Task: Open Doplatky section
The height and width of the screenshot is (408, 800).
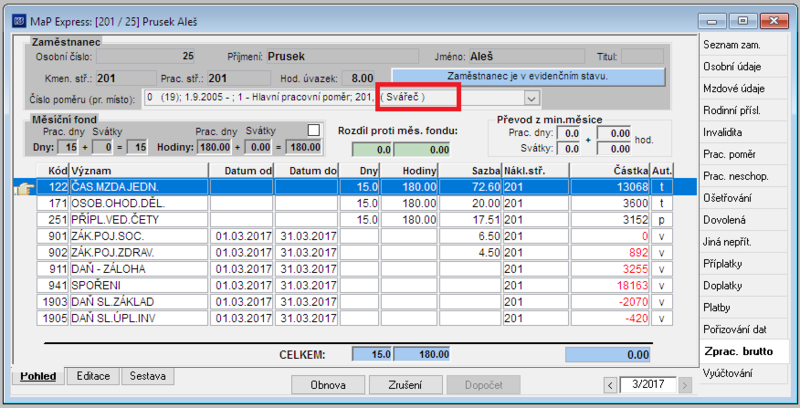Action: pos(743,286)
